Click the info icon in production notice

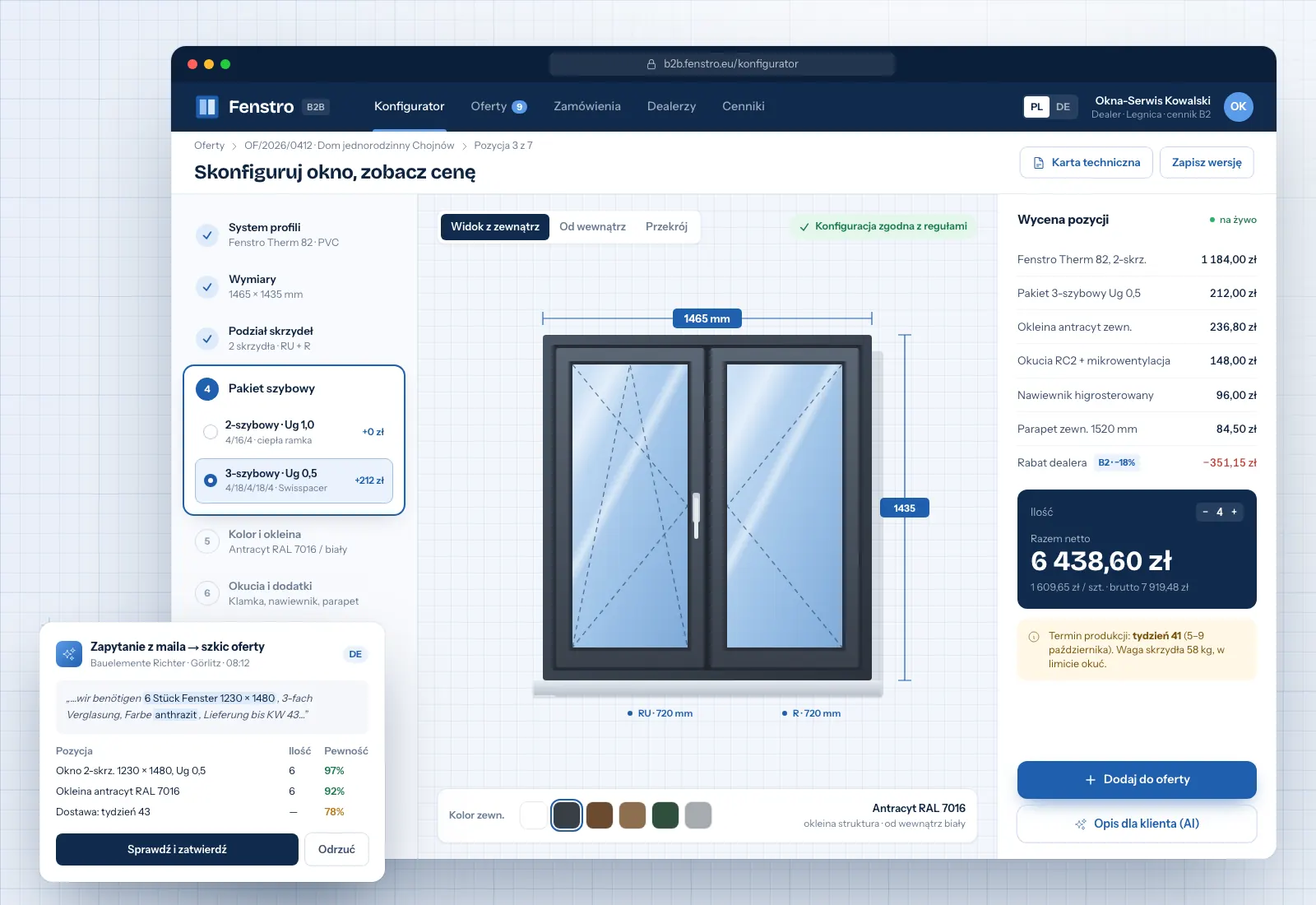click(x=1034, y=636)
